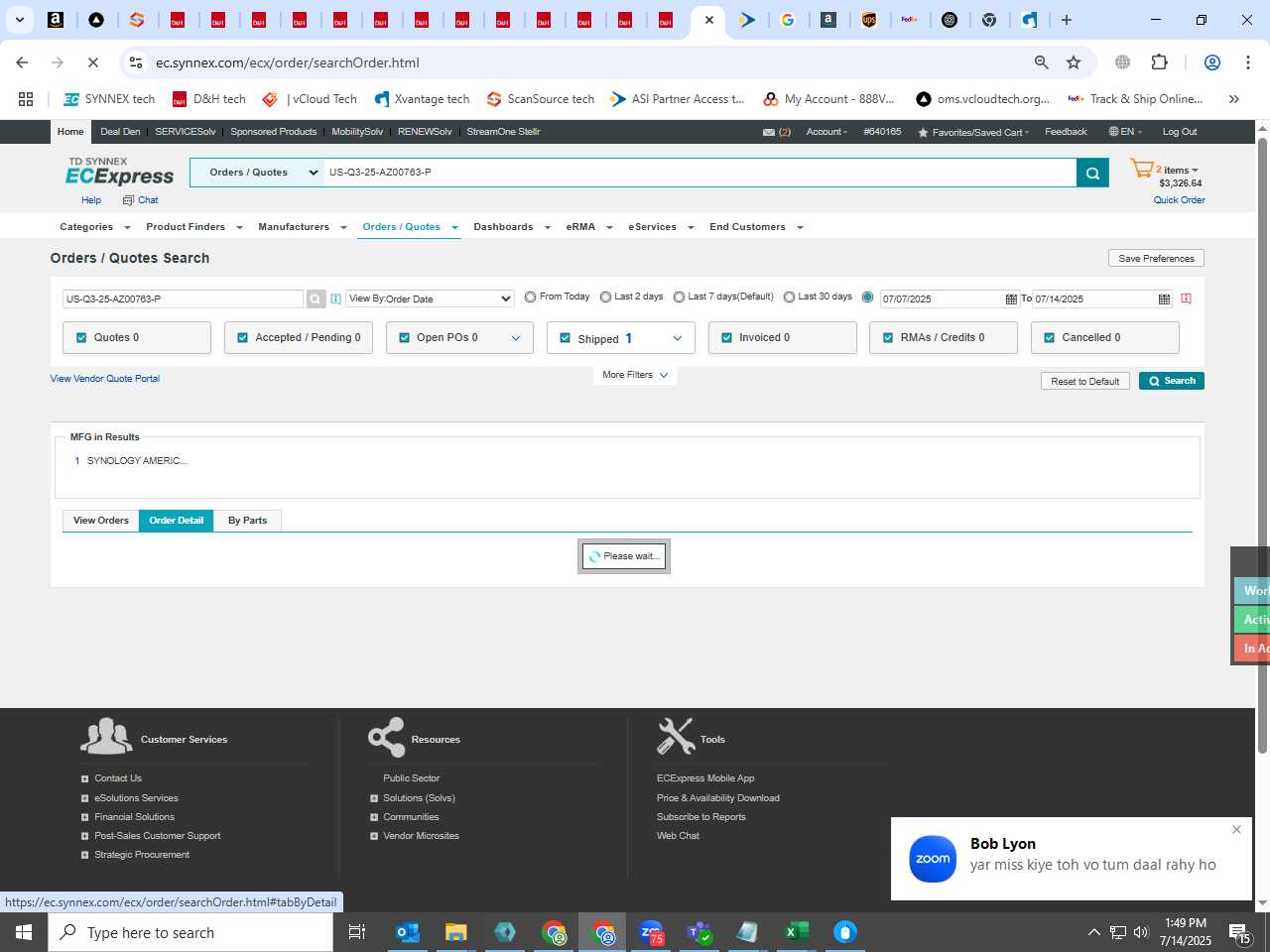Toggle the Invoiced 0 checkbox

[726, 337]
